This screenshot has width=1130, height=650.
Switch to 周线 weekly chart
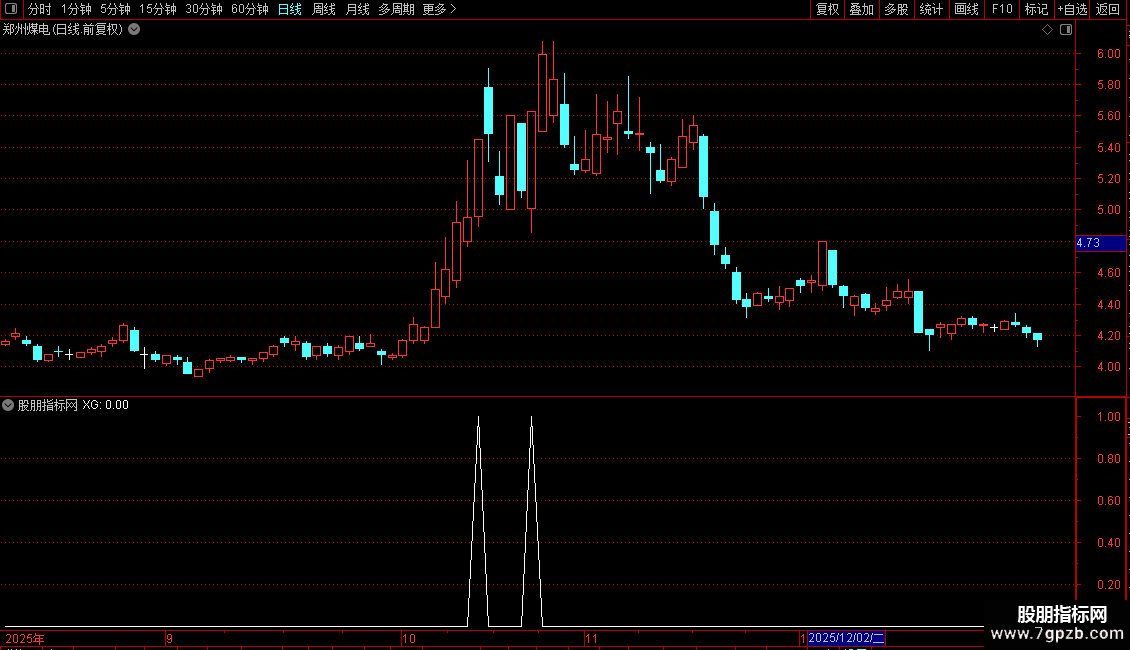click(x=324, y=9)
